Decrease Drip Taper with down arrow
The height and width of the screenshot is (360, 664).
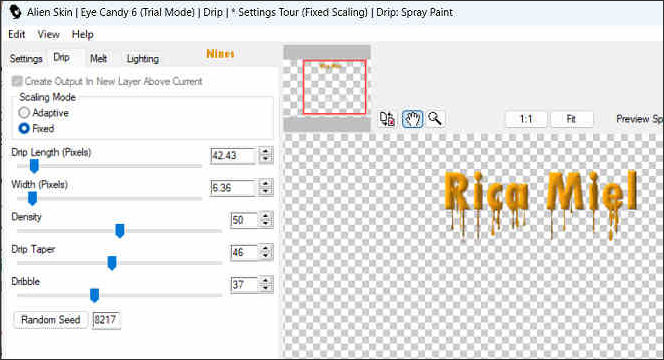[266, 256]
